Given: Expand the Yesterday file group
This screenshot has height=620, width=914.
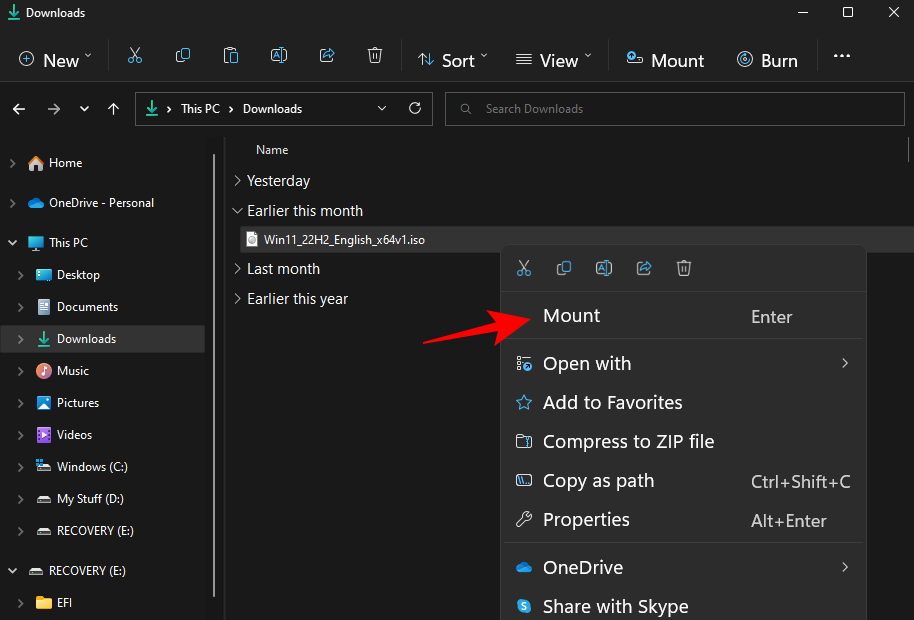Looking at the screenshot, I should click(x=238, y=181).
